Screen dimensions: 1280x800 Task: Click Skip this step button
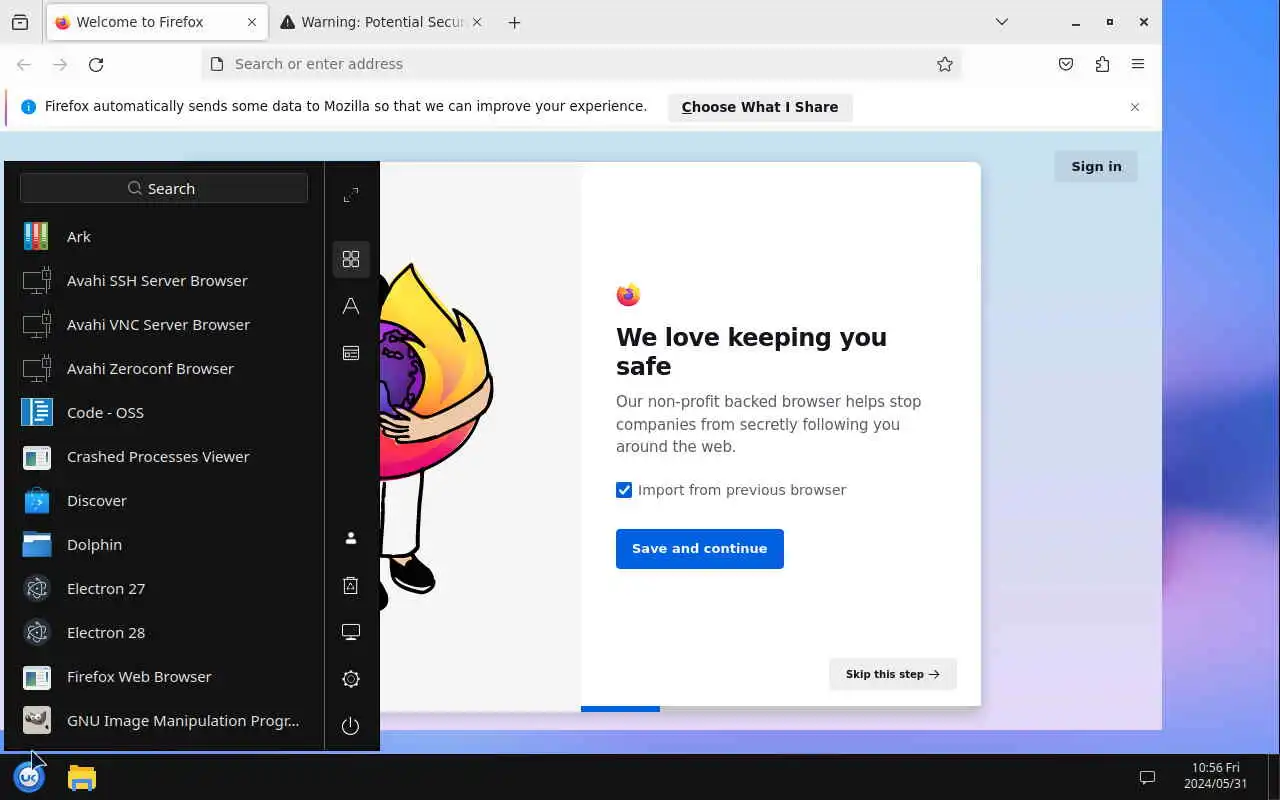click(x=893, y=674)
